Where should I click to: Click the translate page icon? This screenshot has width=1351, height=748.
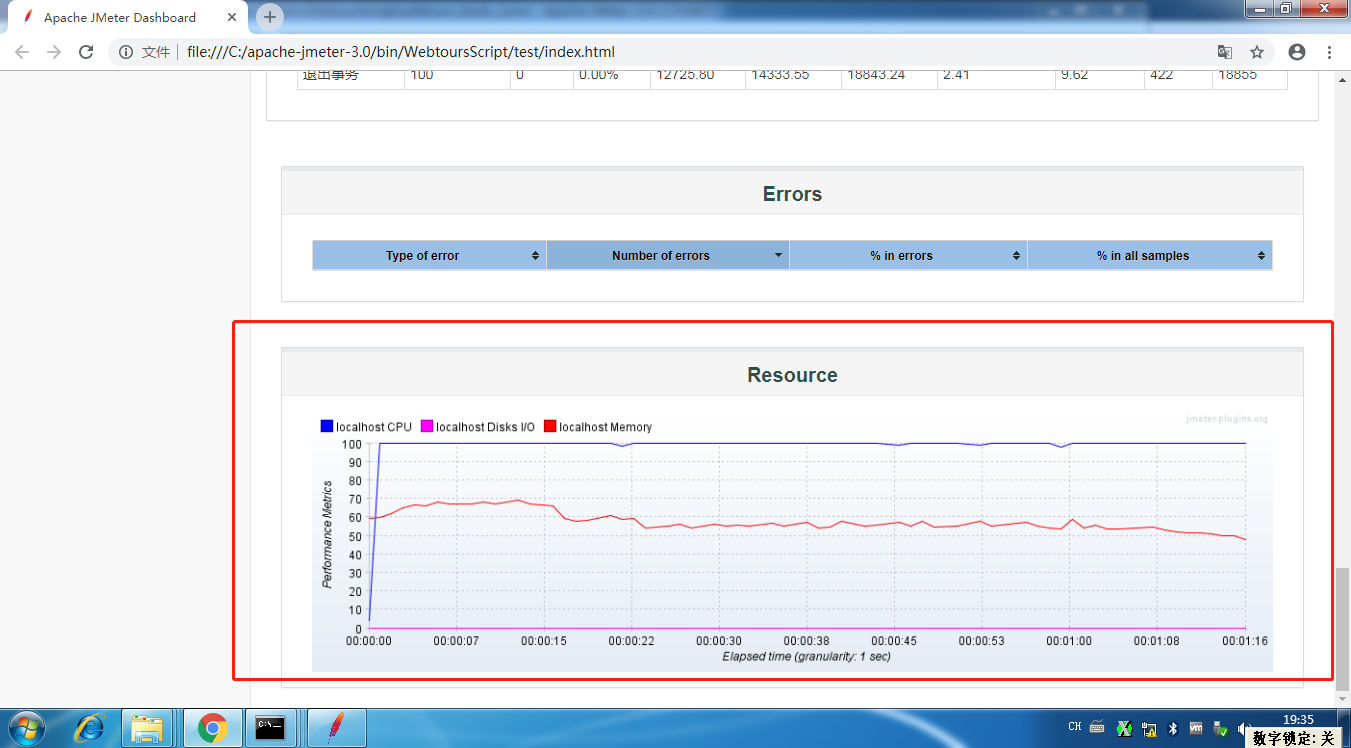[1224, 52]
